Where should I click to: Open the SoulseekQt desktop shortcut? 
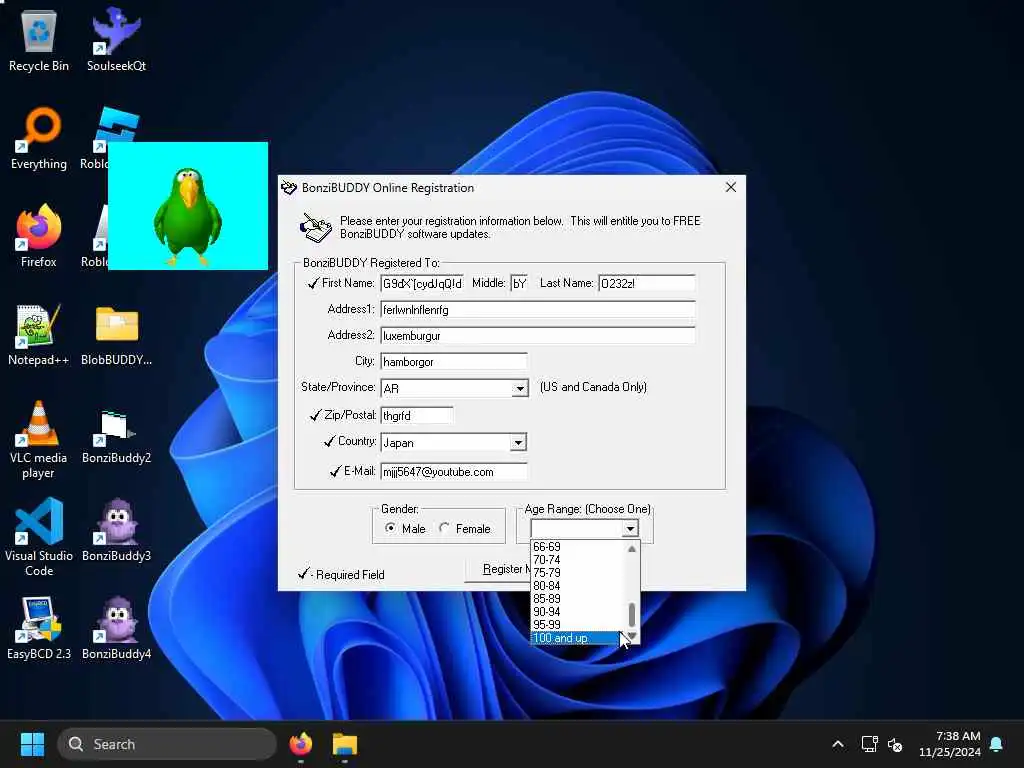click(116, 40)
